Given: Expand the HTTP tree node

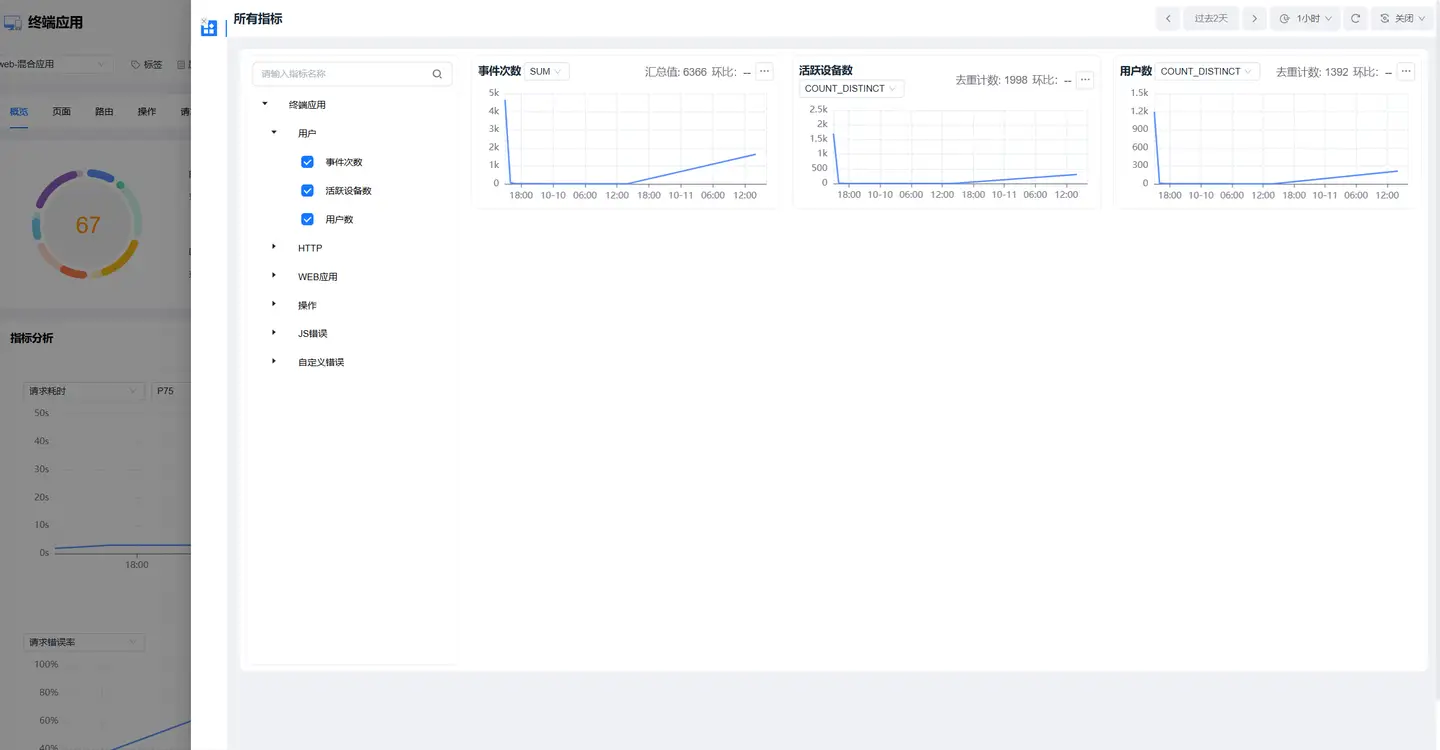Looking at the screenshot, I should (x=274, y=247).
